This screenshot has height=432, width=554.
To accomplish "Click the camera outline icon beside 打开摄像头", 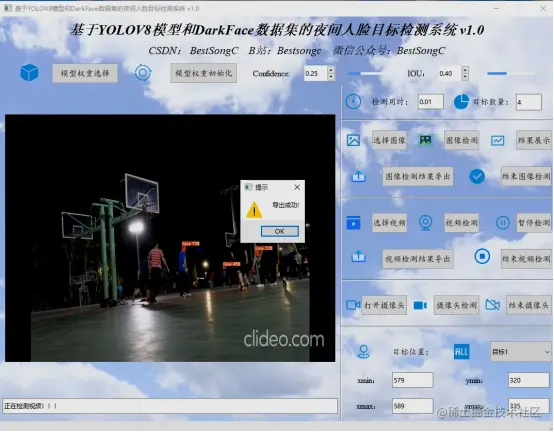I will click(353, 305).
